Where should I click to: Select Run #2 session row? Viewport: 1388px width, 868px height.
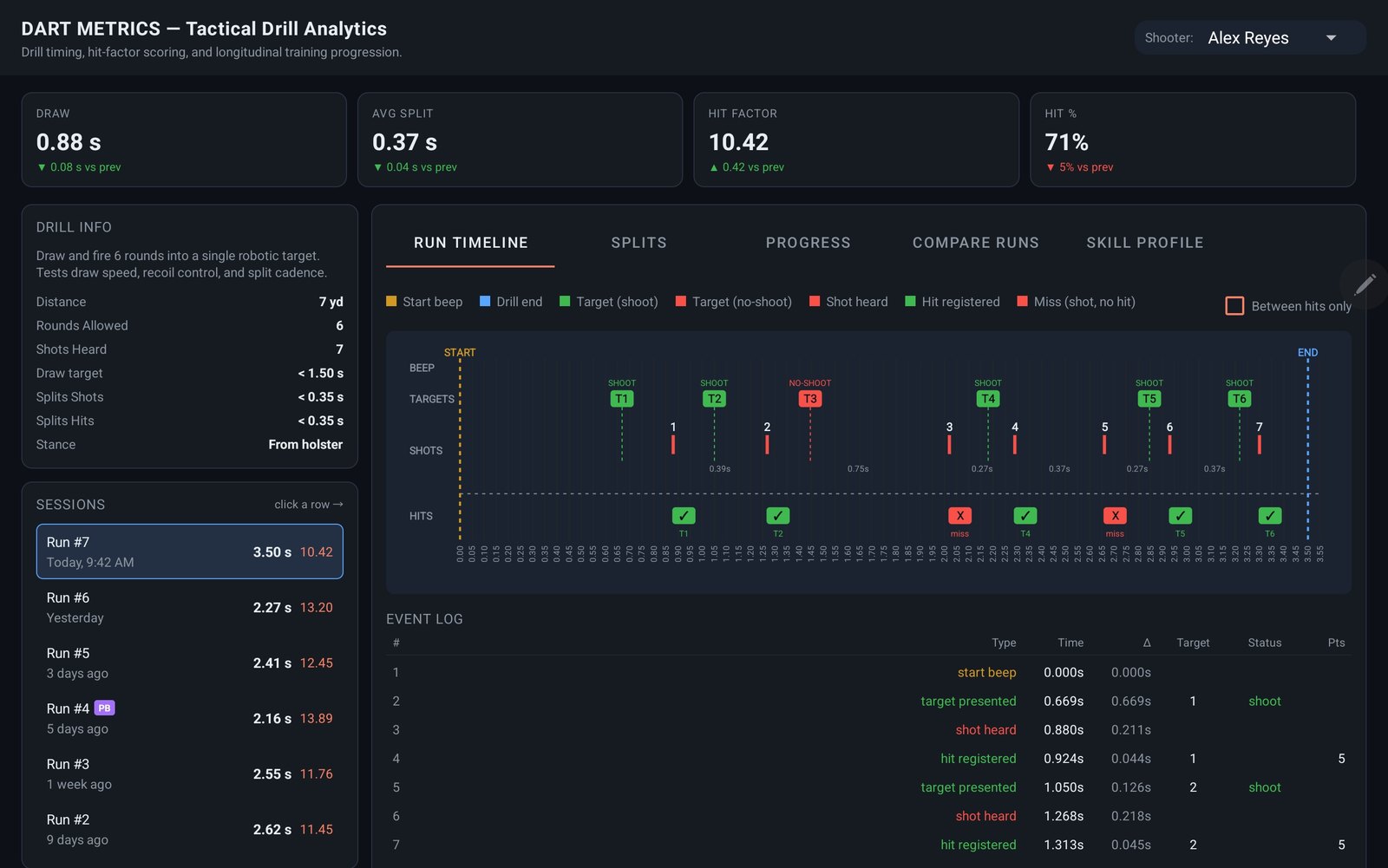[190, 829]
